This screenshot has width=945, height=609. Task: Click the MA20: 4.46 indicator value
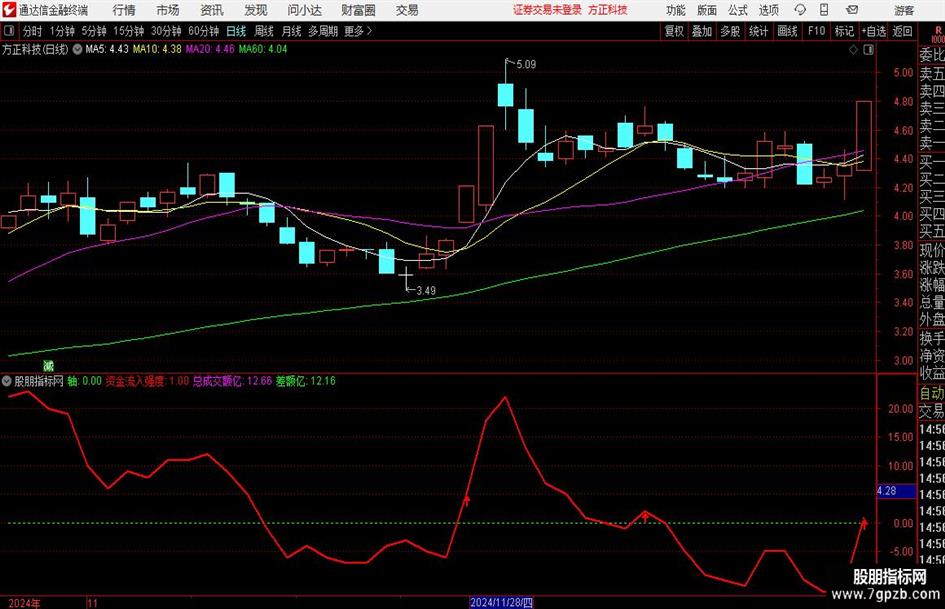(x=210, y=49)
